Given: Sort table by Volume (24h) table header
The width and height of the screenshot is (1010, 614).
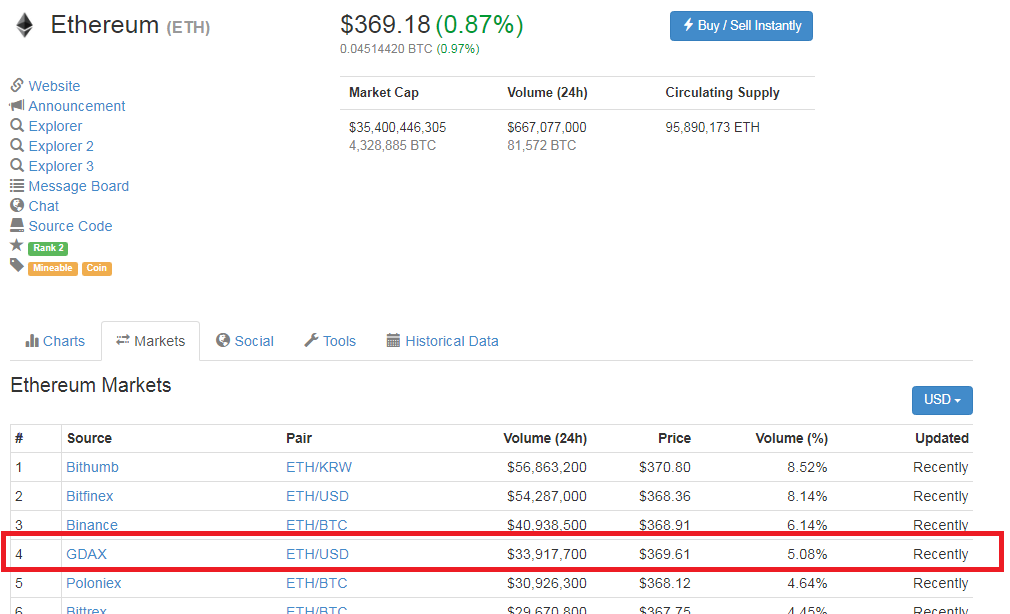Looking at the screenshot, I should (x=545, y=438).
